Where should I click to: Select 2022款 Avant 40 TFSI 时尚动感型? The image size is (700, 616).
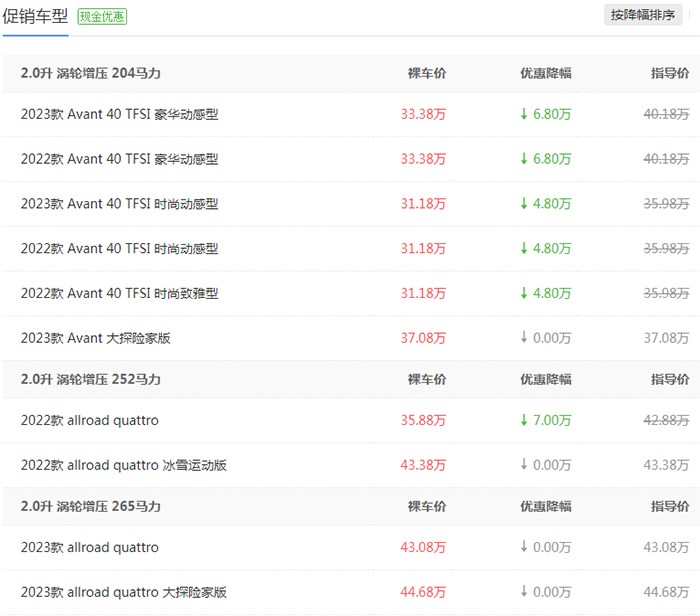(x=119, y=249)
